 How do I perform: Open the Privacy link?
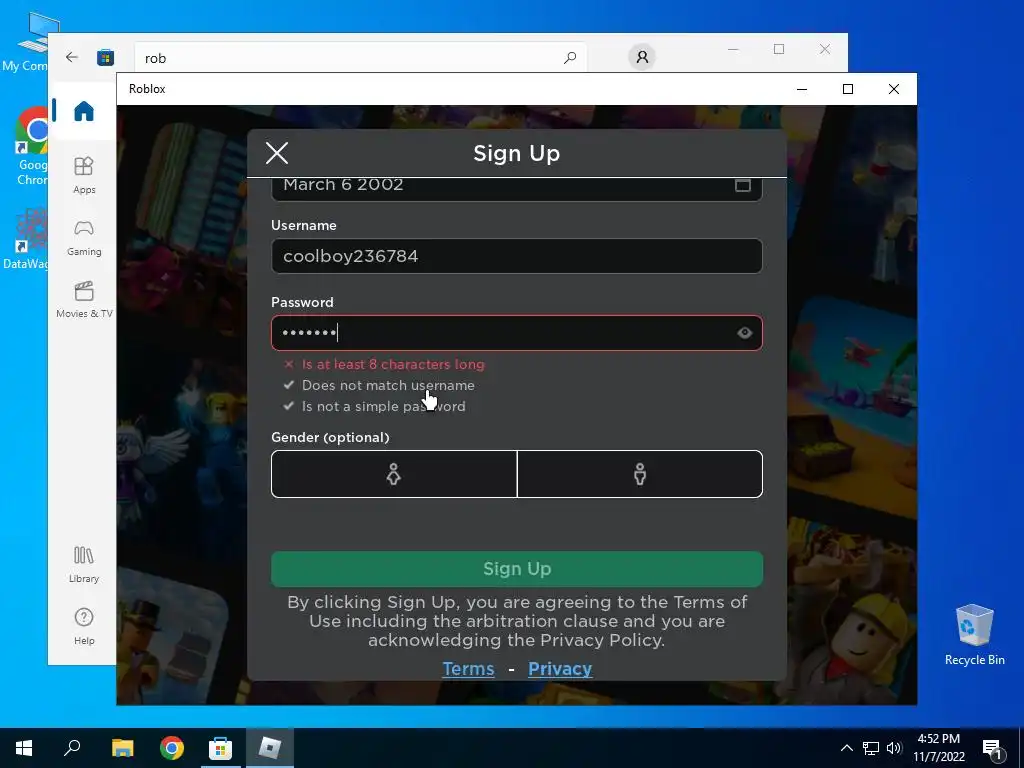[x=560, y=669]
